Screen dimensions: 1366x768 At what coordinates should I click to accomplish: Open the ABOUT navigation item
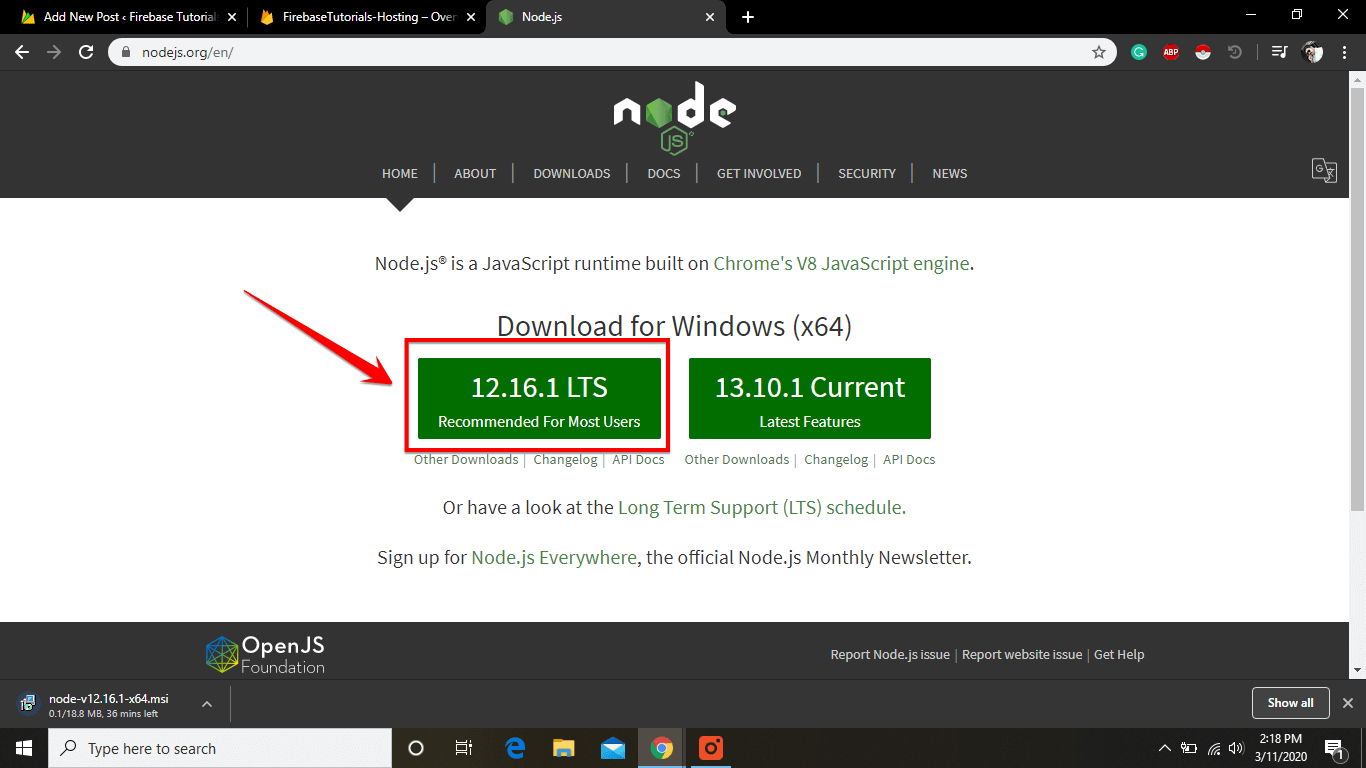[x=475, y=173]
